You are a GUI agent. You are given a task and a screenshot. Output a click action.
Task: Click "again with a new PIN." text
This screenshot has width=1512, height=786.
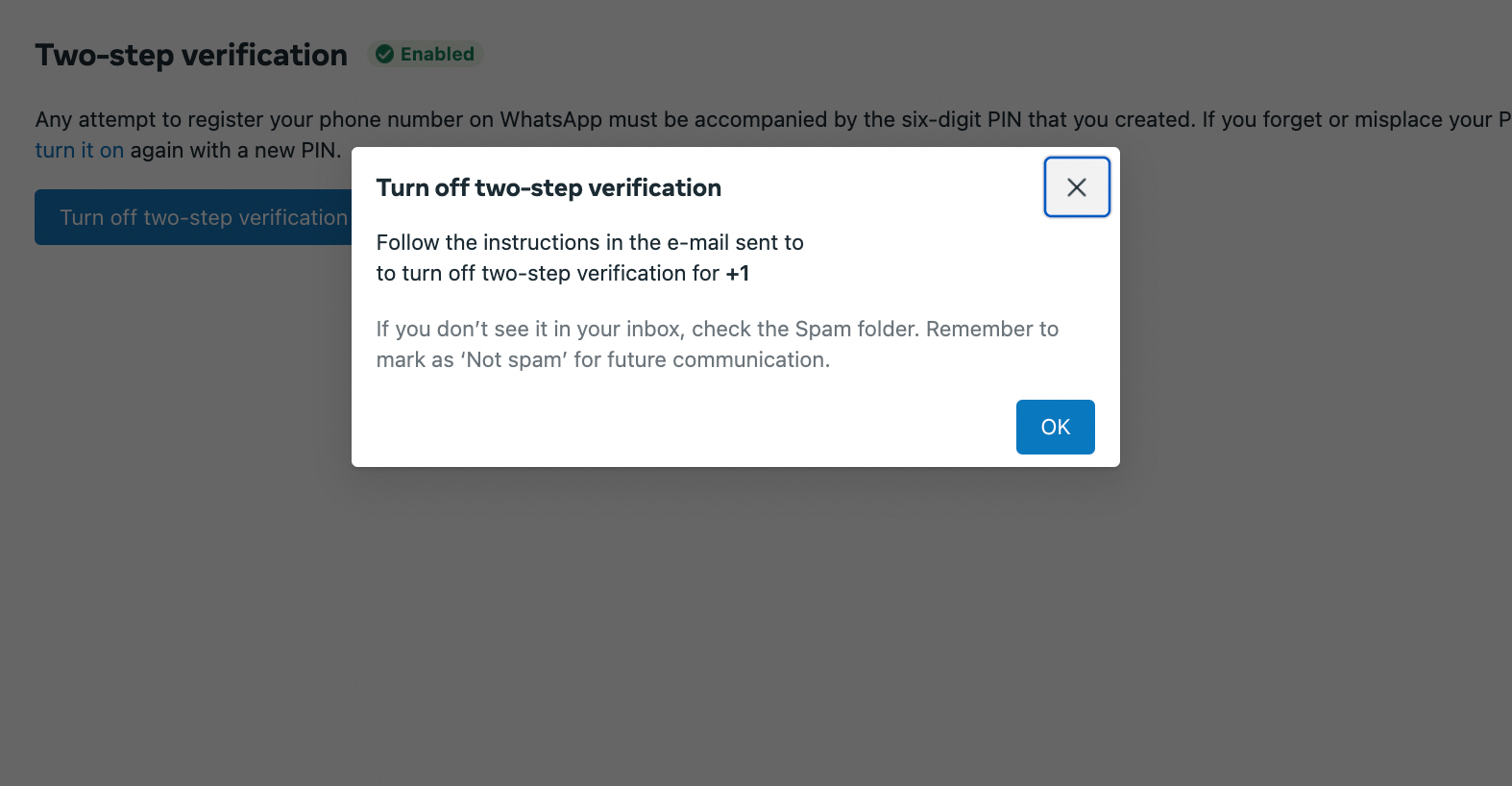(235, 151)
